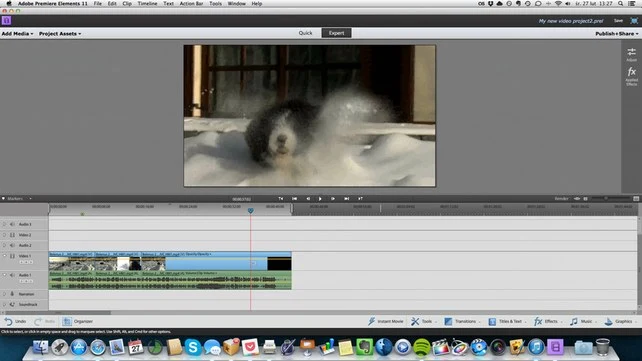The image size is (642, 361).
Task: Click the fullscreen icon beside Save
Action: (x=634, y=20)
